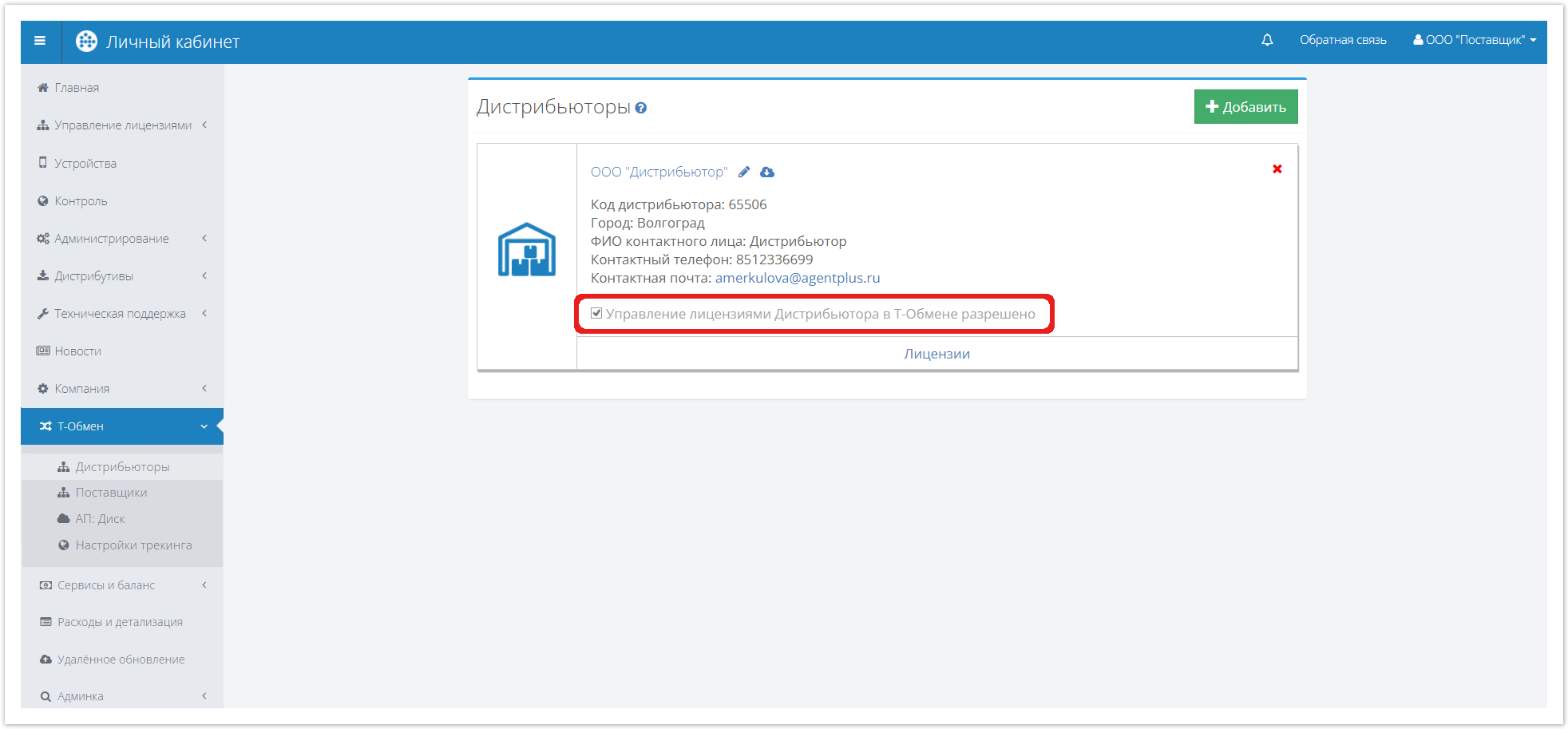Click the pencil edit icon beside ООО "Дистрибьютор"

click(x=744, y=172)
